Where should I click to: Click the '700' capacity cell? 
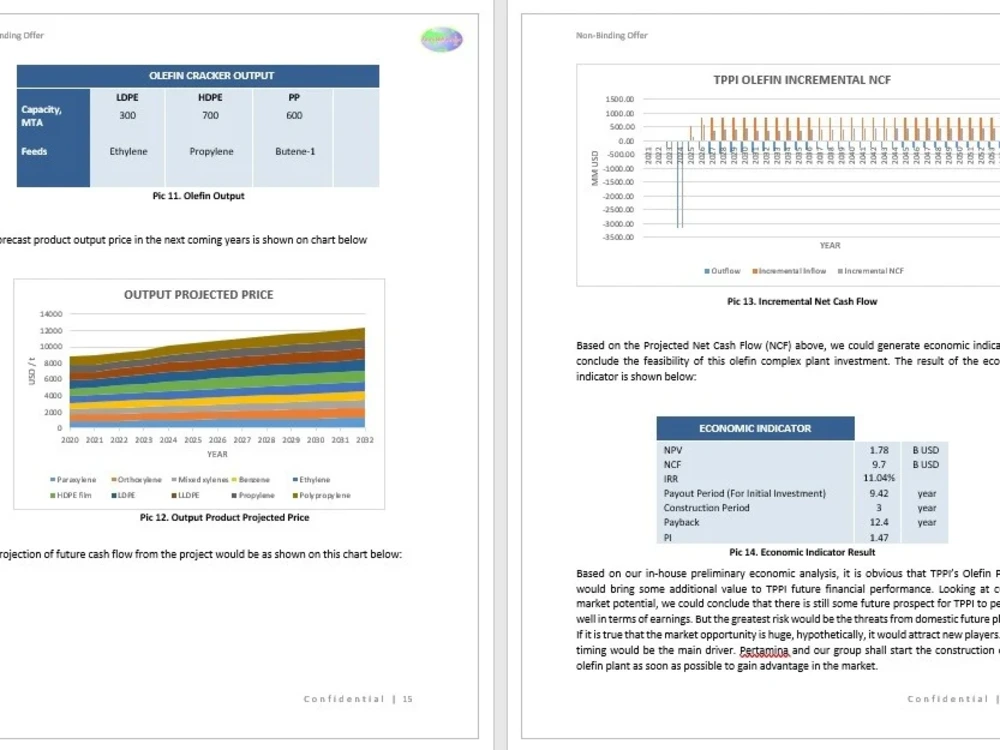coord(210,115)
